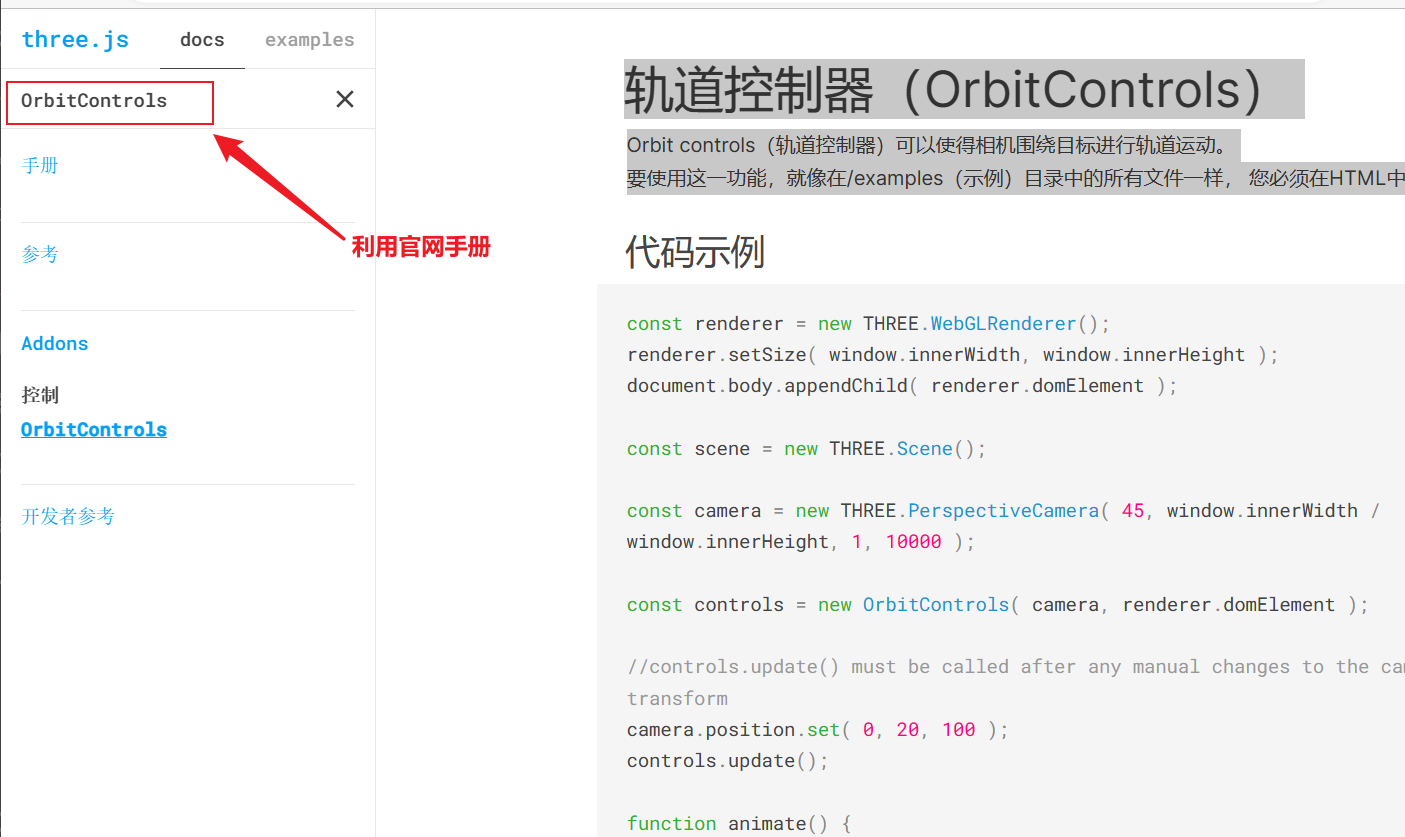Switch to the examples tab

(x=309, y=40)
